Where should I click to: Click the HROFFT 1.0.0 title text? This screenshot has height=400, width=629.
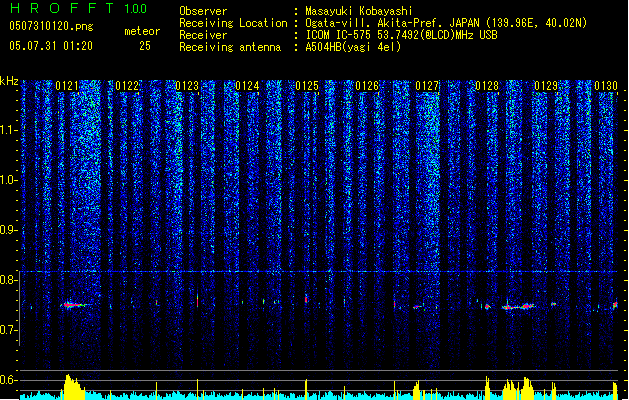click(79, 8)
